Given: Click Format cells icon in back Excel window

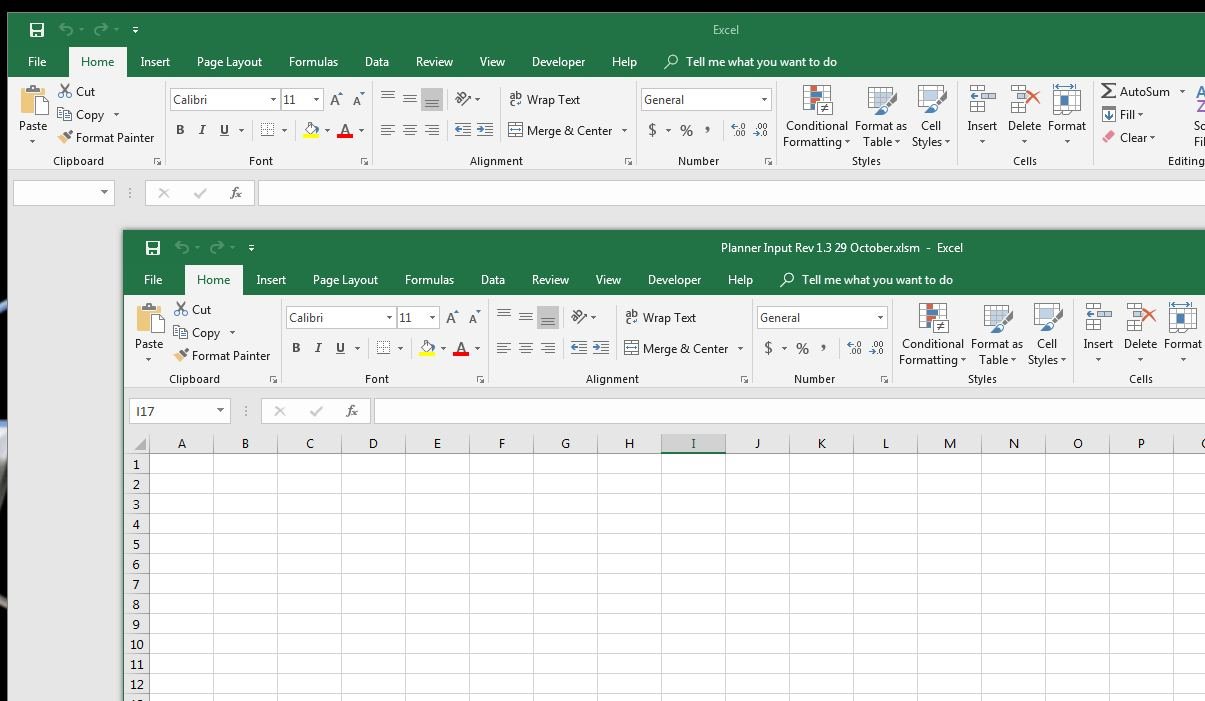Looking at the screenshot, I should pos(1066,99).
